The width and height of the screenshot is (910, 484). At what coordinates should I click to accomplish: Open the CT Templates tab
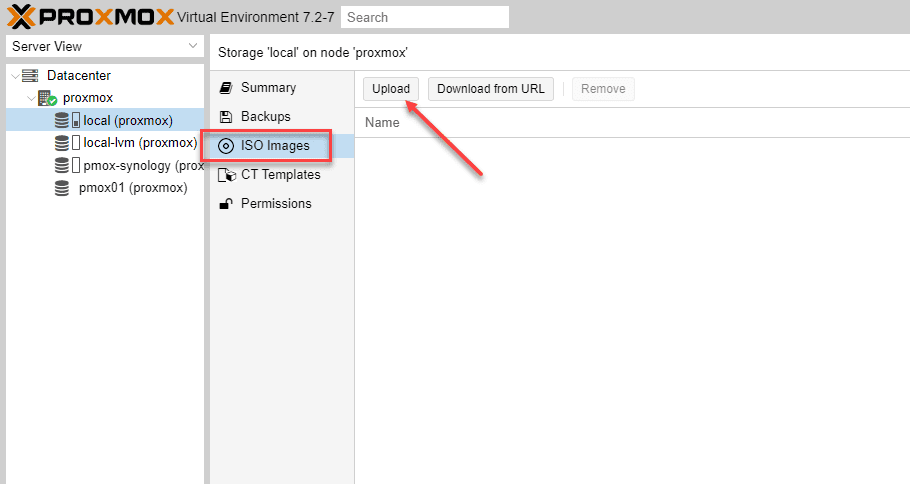(x=281, y=175)
